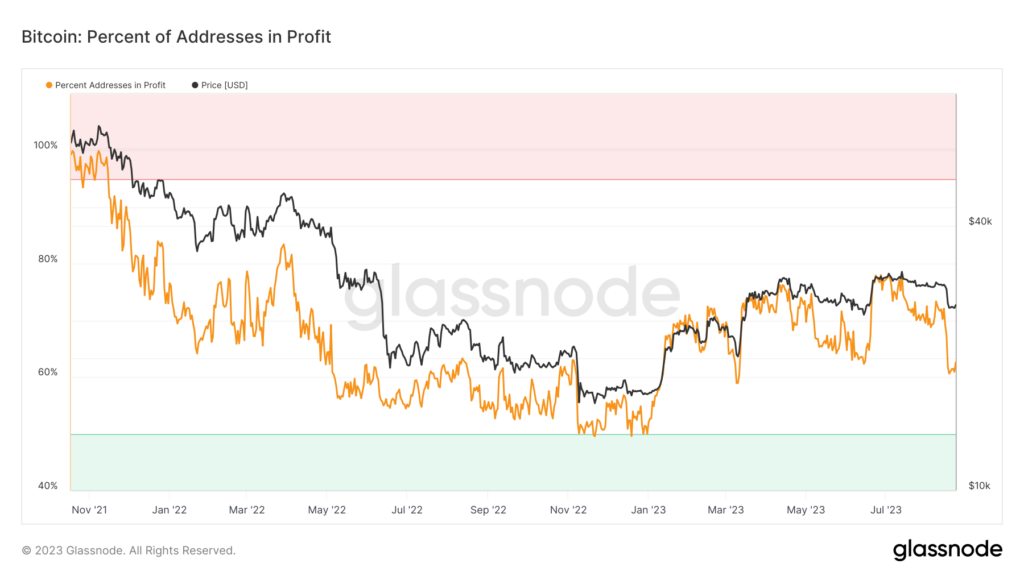The image size is (1024, 576).
Task: Click the $10k right axis label
Action: [979, 486]
